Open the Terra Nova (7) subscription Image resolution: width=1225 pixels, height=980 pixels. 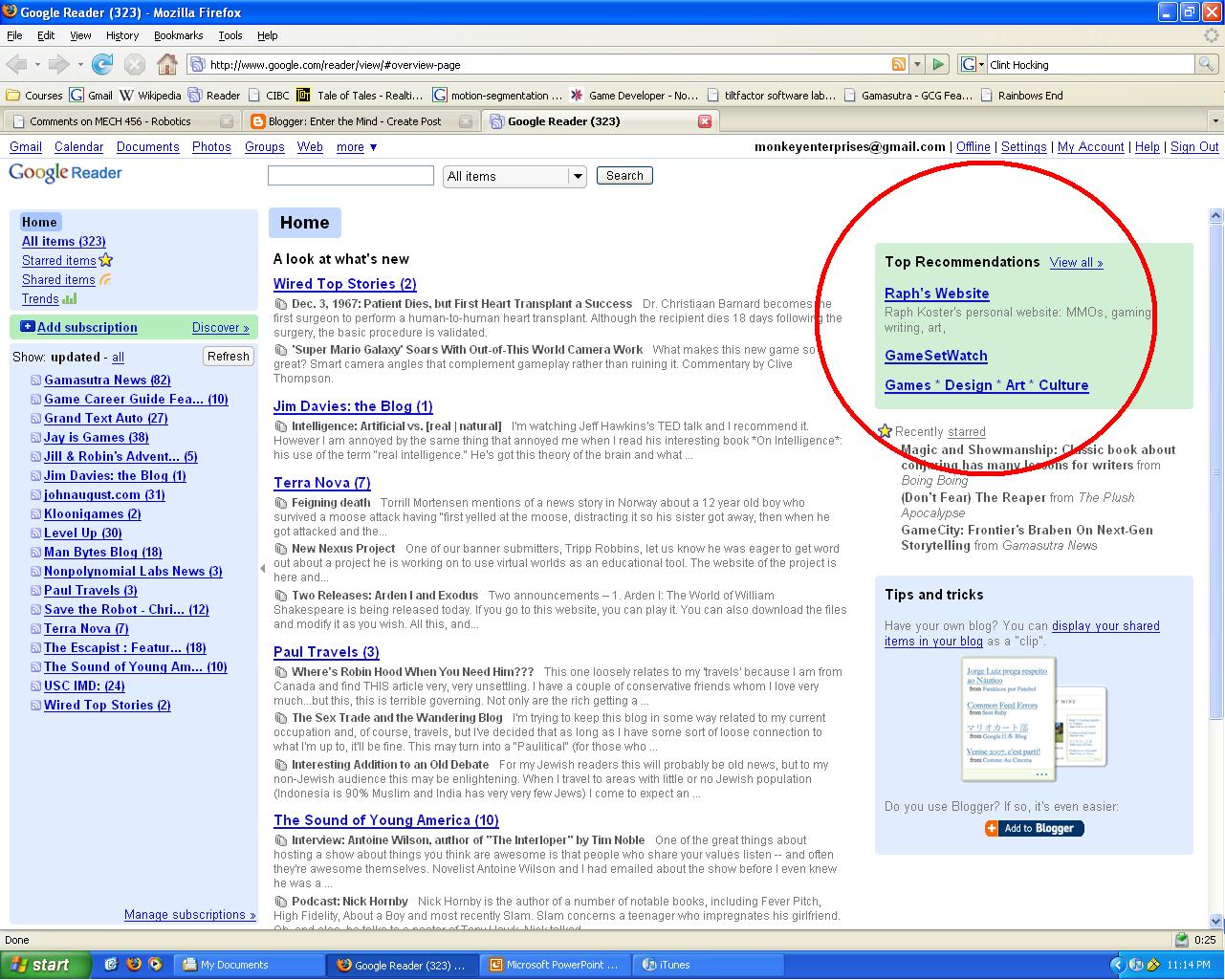86,628
